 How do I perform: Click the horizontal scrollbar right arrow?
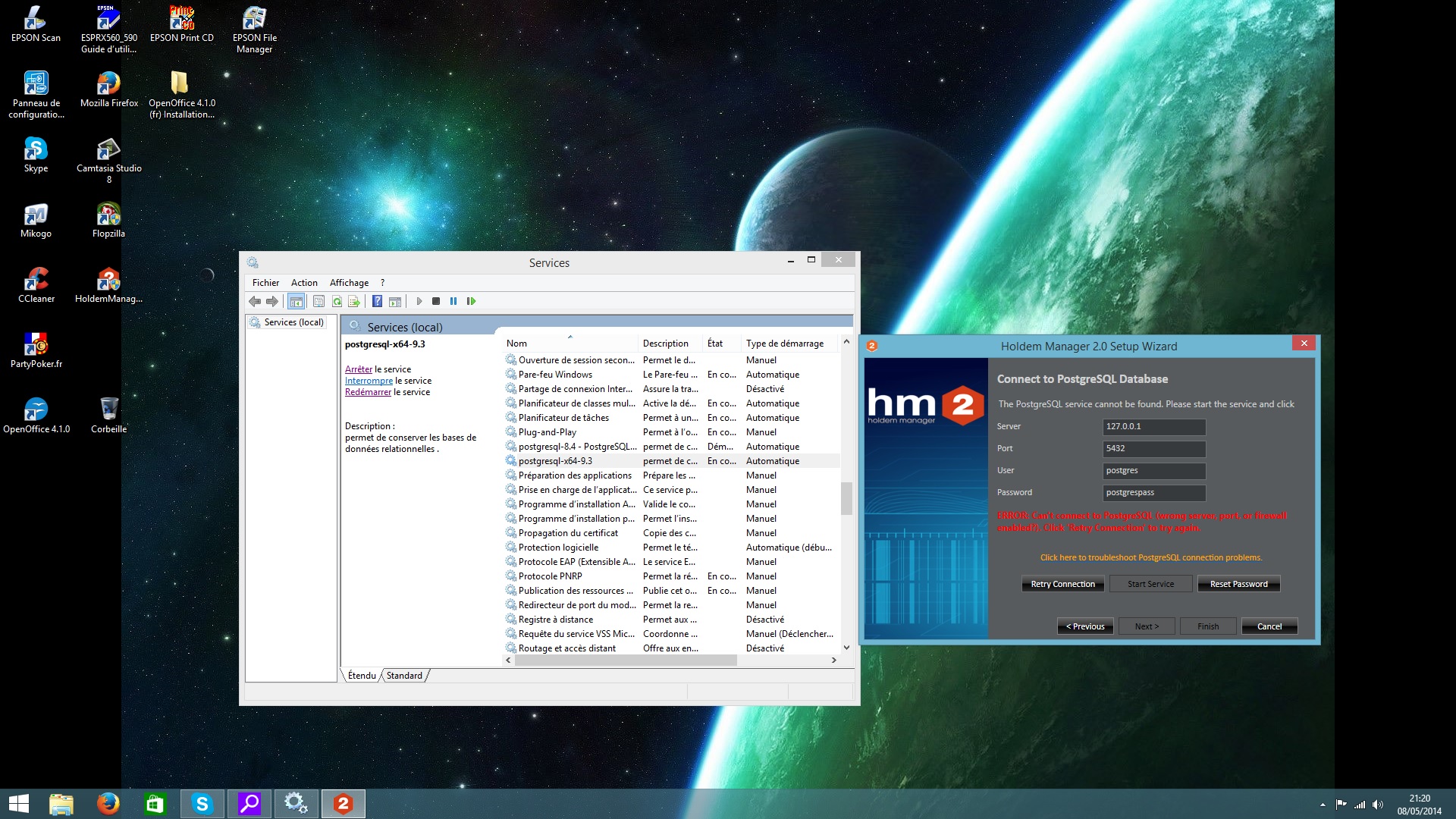(833, 661)
